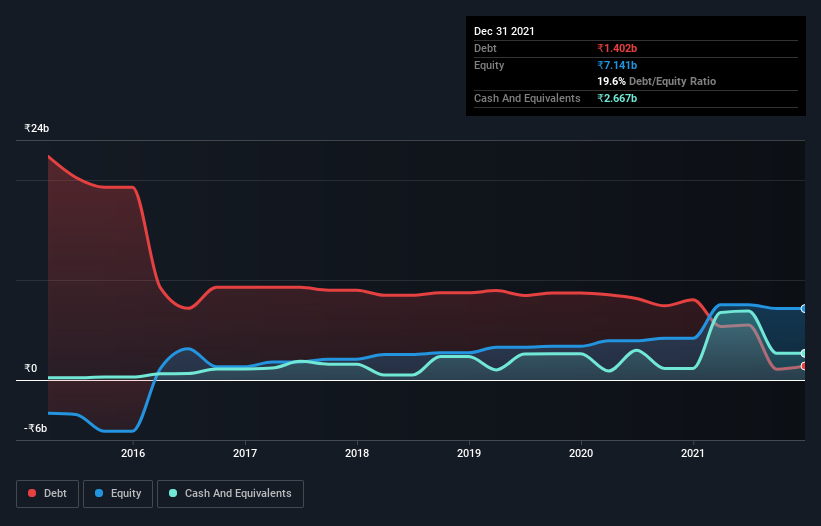
Task: Click the ₹24b y-axis label
Action: pos(37,128)
